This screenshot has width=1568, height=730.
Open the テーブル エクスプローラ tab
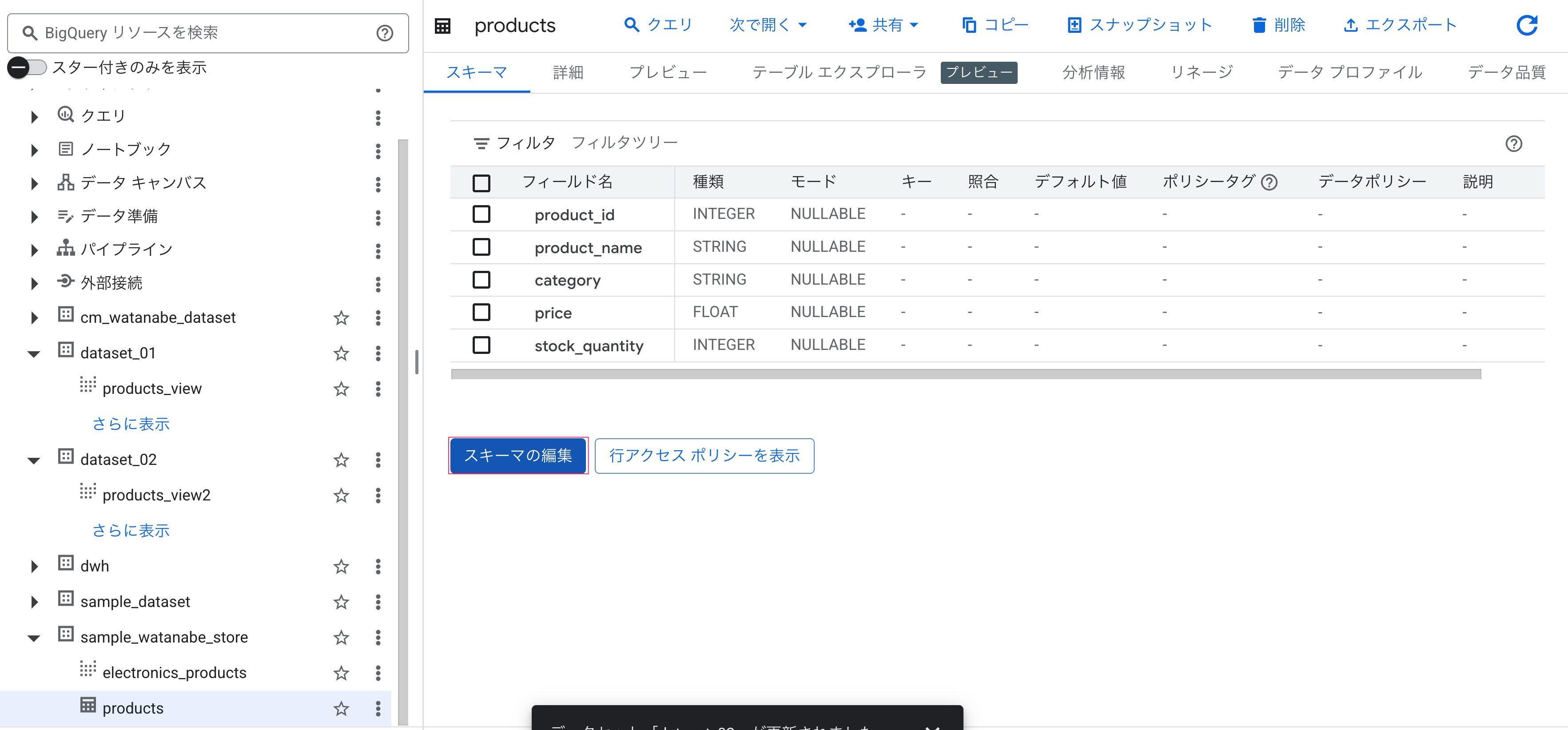pyautogui.click(x=839, y=72)
